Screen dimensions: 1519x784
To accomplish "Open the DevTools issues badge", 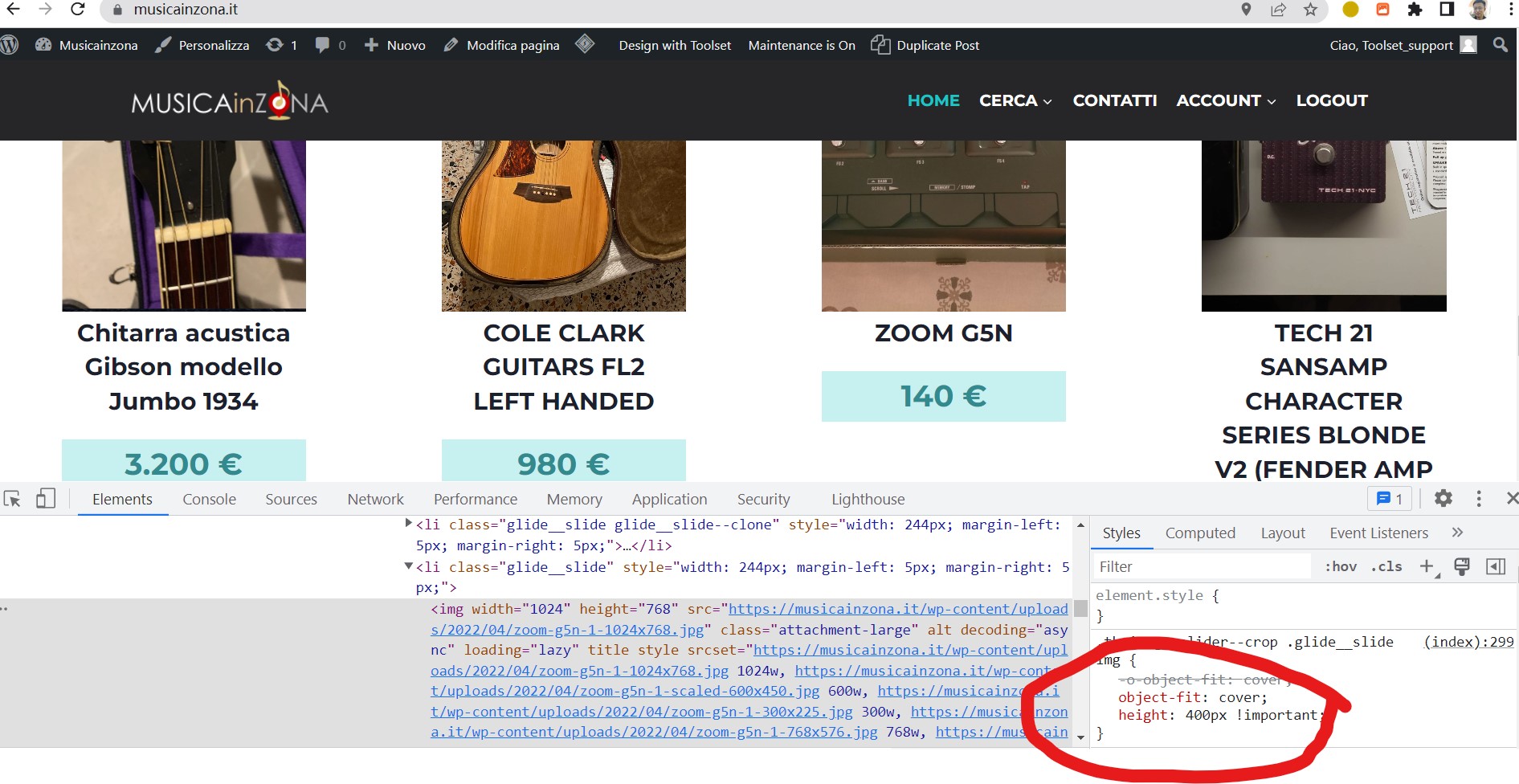I will pos(1390,499).
